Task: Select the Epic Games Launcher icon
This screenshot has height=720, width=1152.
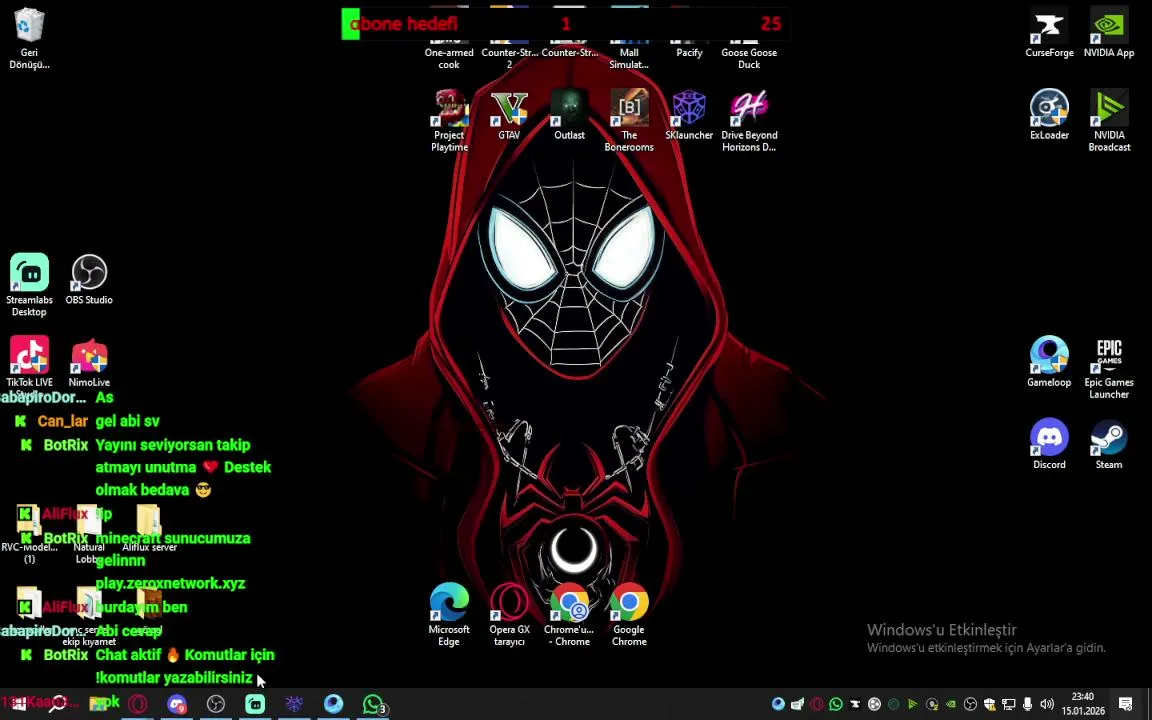Action: [1109, 367]
